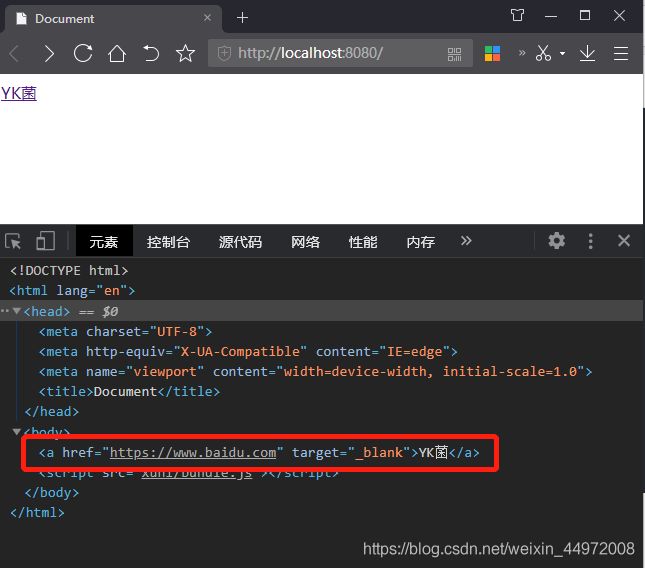The height and width of the screenshot is (568, 645).
Task: Open DevTools settings gear
Action: click(556, 241)
